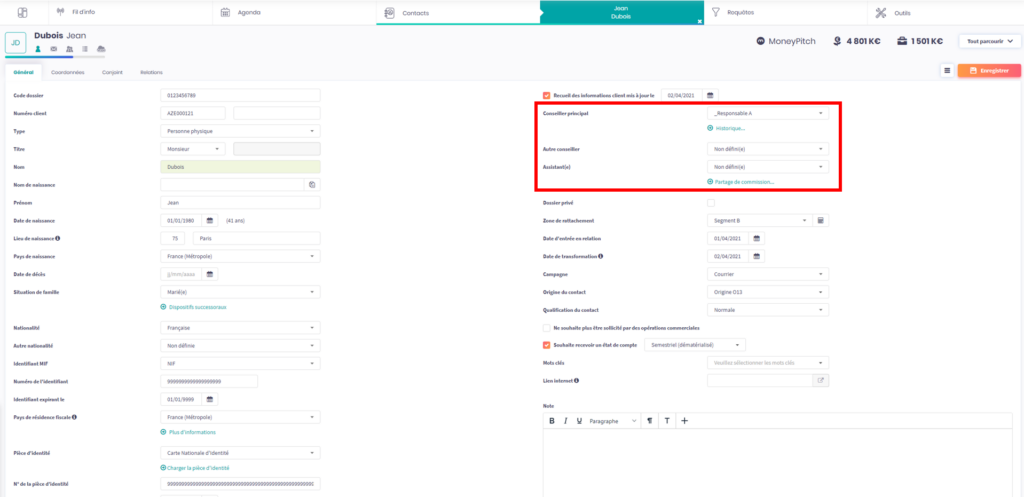Viewport: 1024px width, 497px height.
Task: Open the external link icon for Lien internet
Action: (821, 381)
